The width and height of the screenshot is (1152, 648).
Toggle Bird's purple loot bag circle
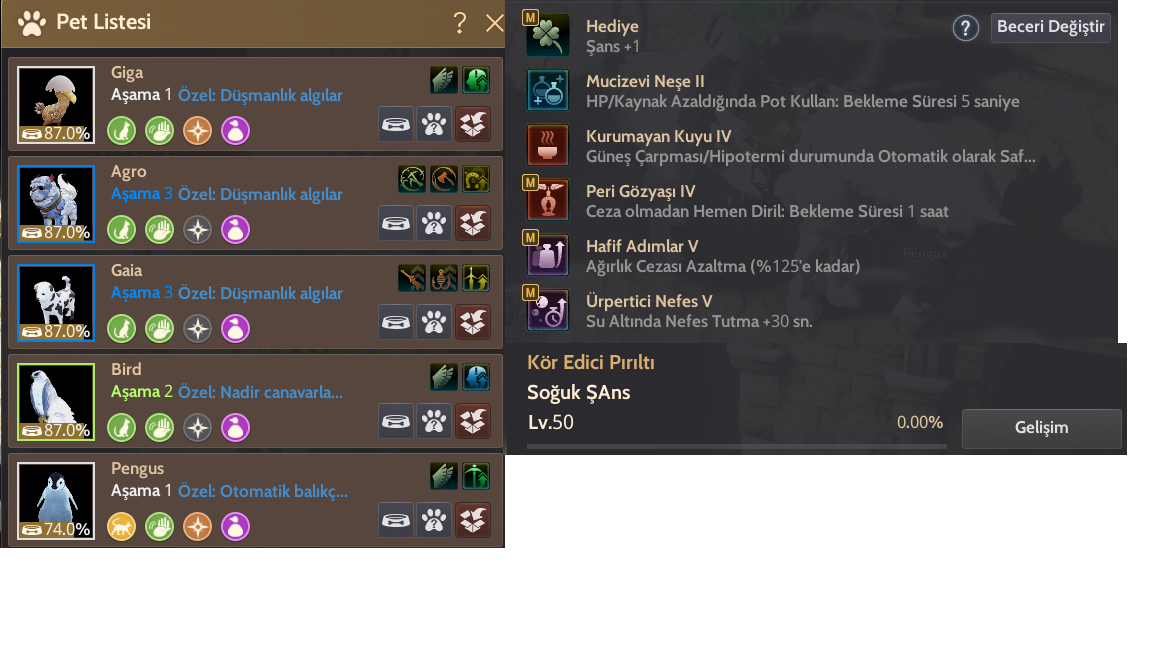236,428
